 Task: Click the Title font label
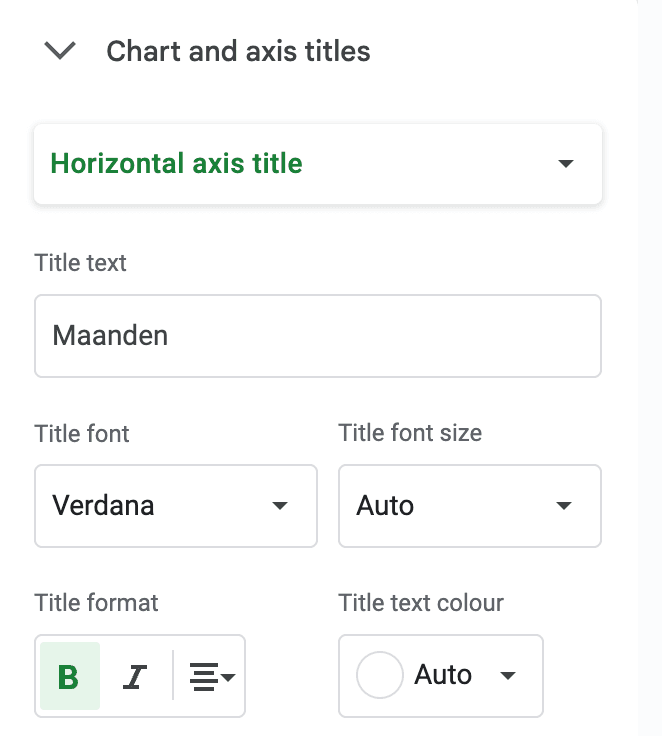(82, 433)
